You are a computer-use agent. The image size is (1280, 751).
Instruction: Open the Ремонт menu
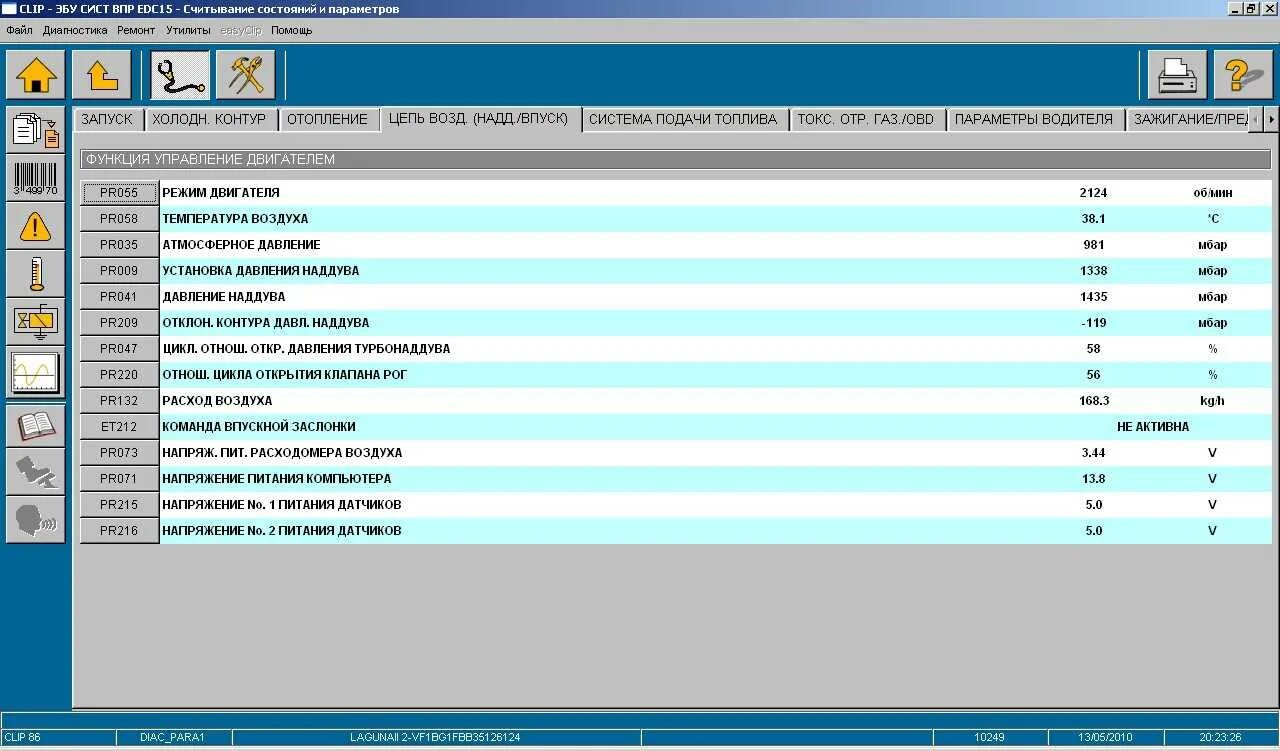[136, 30]
